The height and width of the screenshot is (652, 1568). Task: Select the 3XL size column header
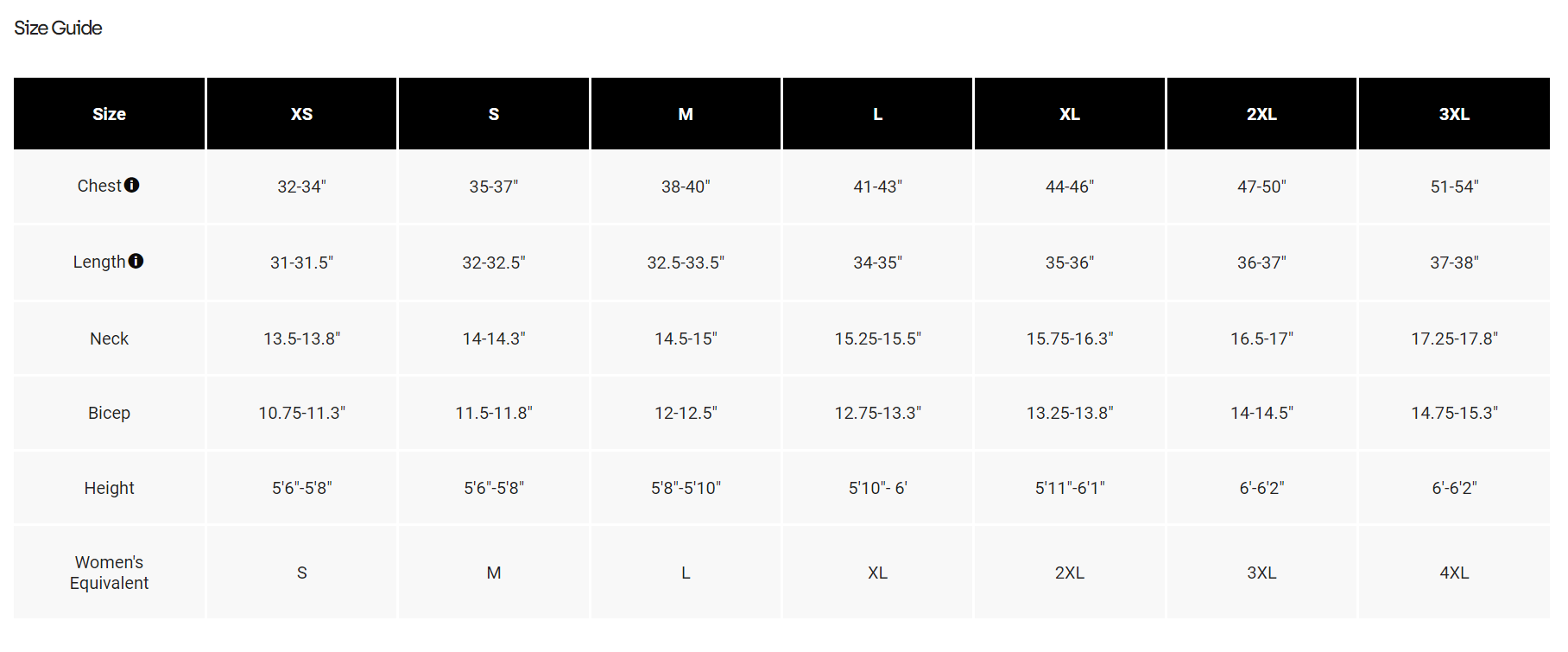tap(1454, 114)
